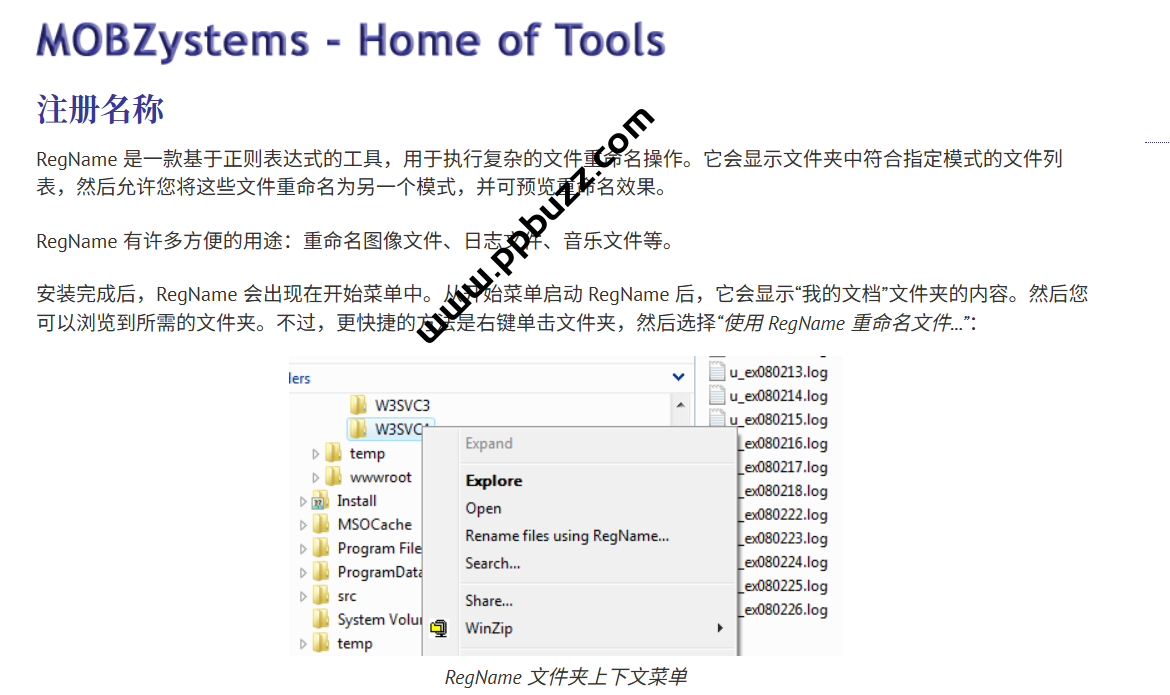Click the u_ex080213.log file icon
The height and width of the screenshot is (695, 1170).
[717, 372]
